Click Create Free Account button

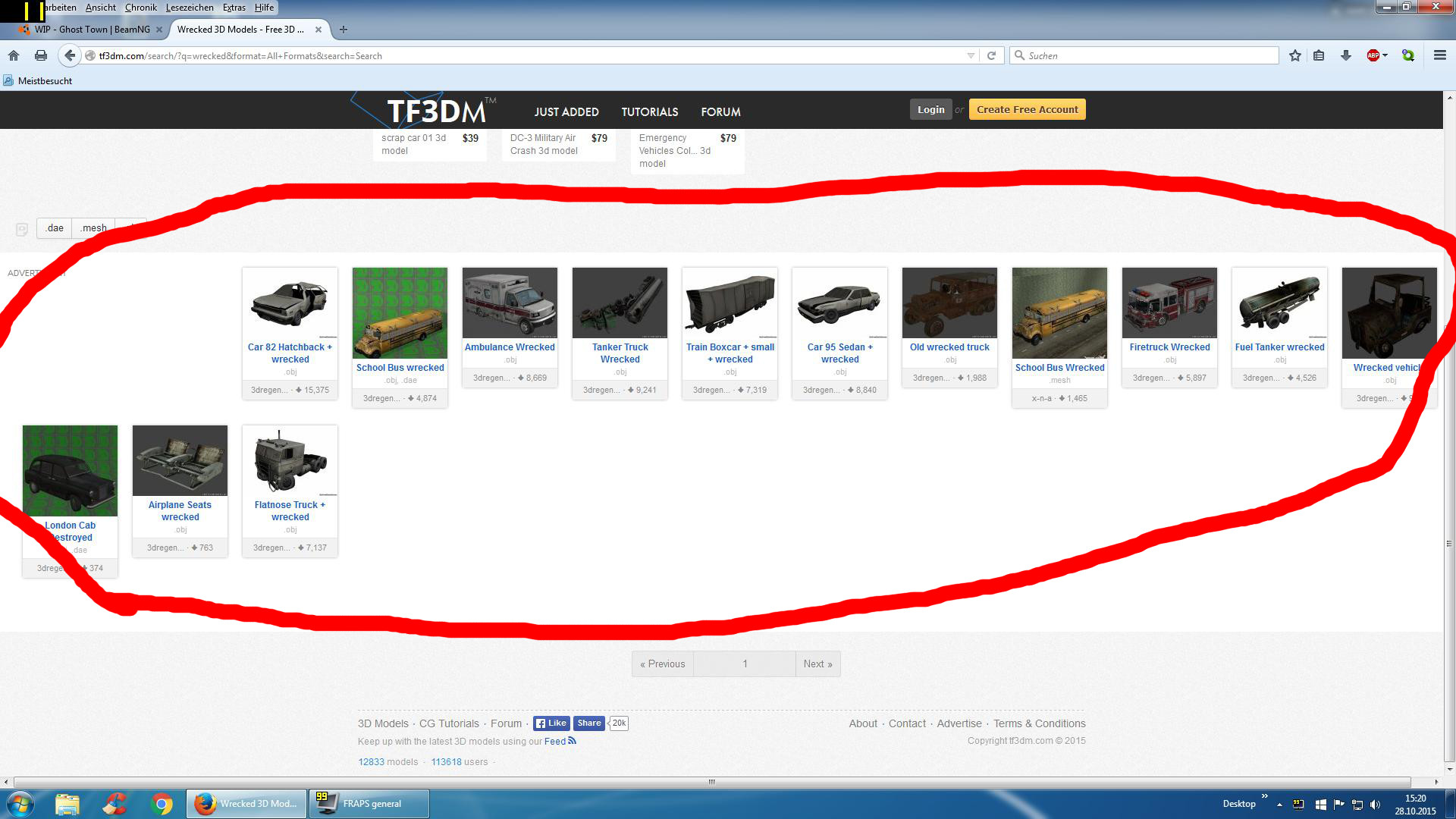click(x=1027, y=109)
